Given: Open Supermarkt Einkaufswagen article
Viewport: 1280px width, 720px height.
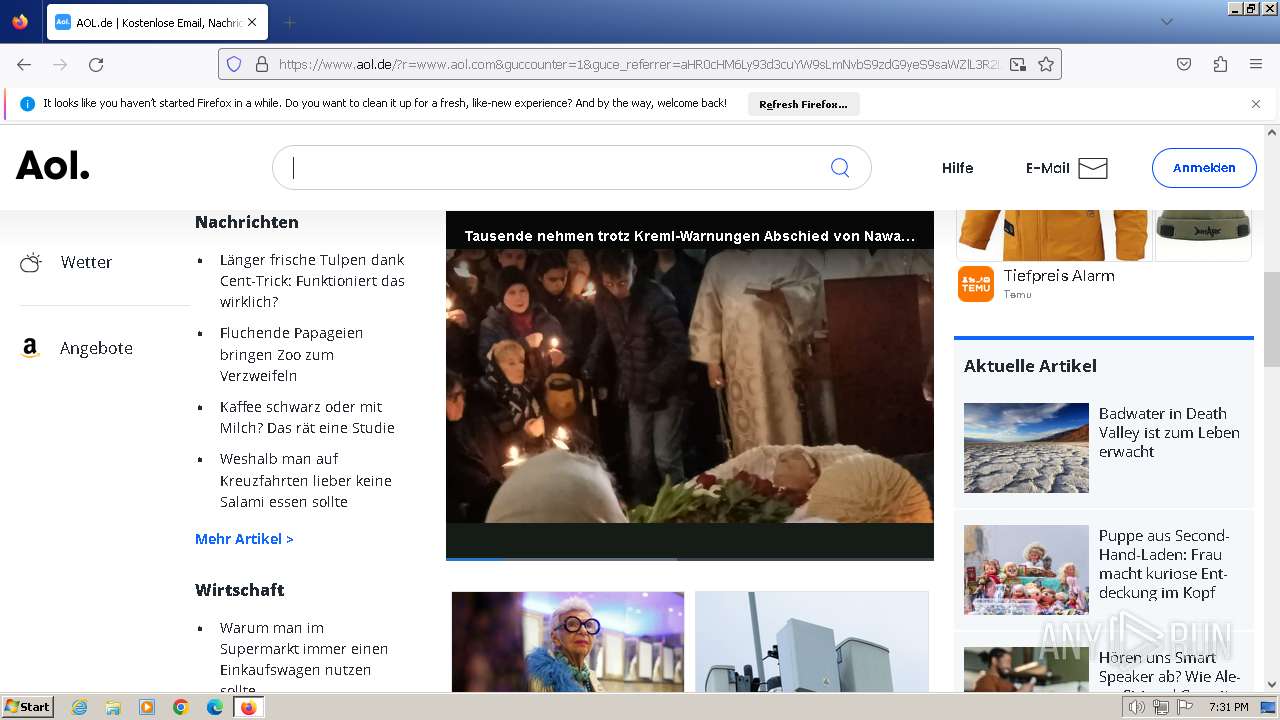Looking at the screenshot, I should 304,658.
